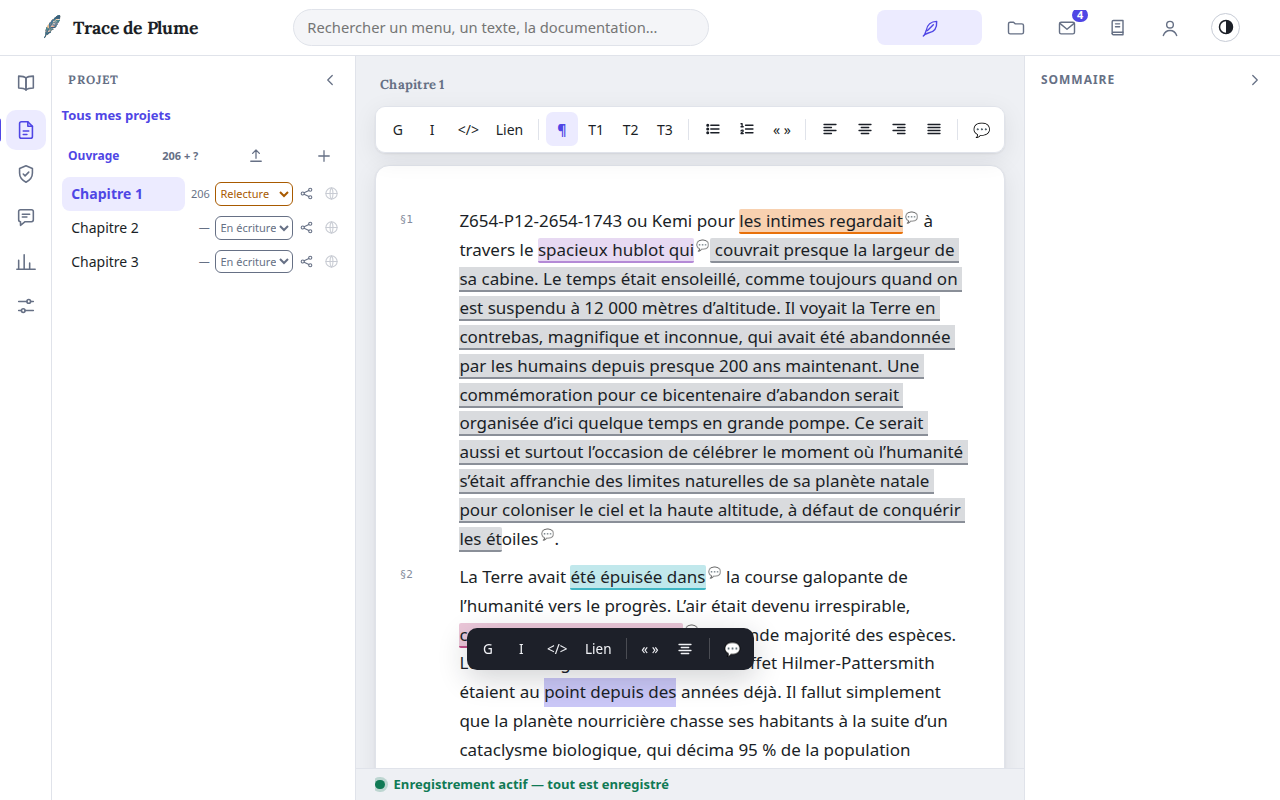The image size is (1280, 800).
Task: Click the feather writing mode button
Action: pyautogui.click(x=929, y=28)
